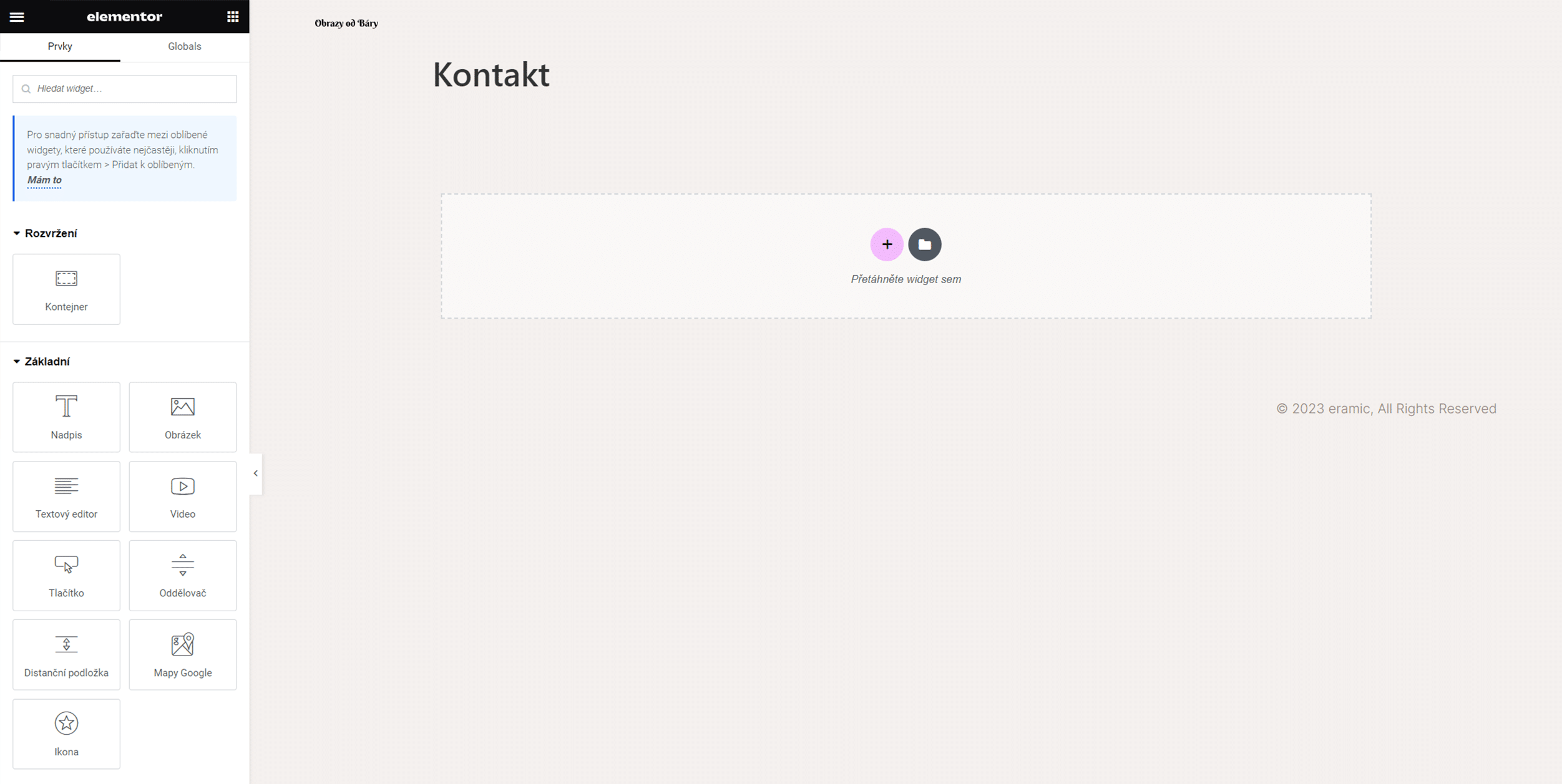Dismiss the tip via Mám to
1562x784 pixels.
[44, 180]
